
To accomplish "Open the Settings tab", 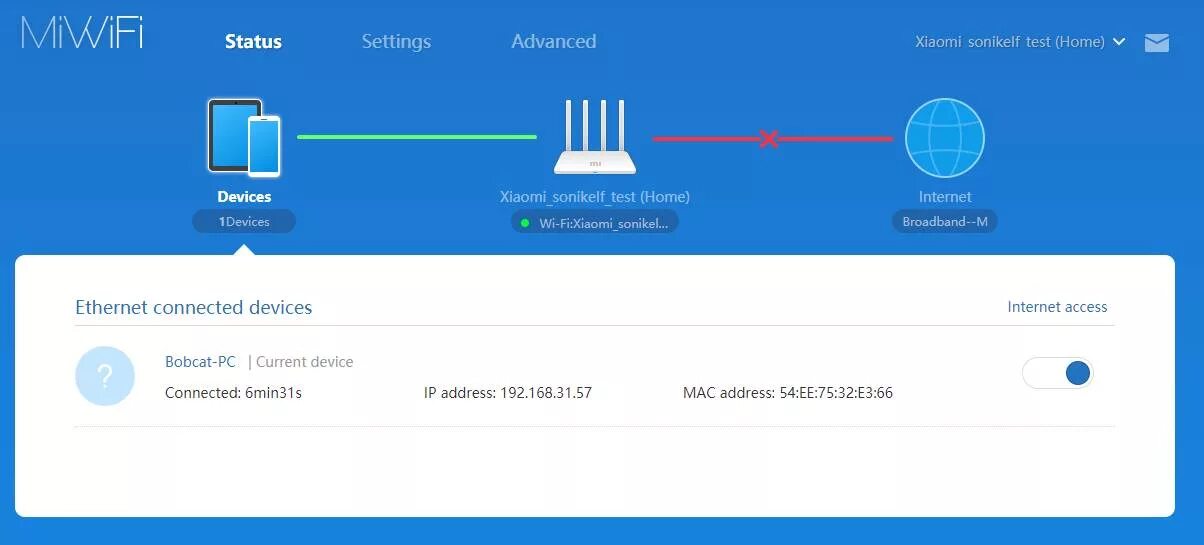I will [396, 42].
